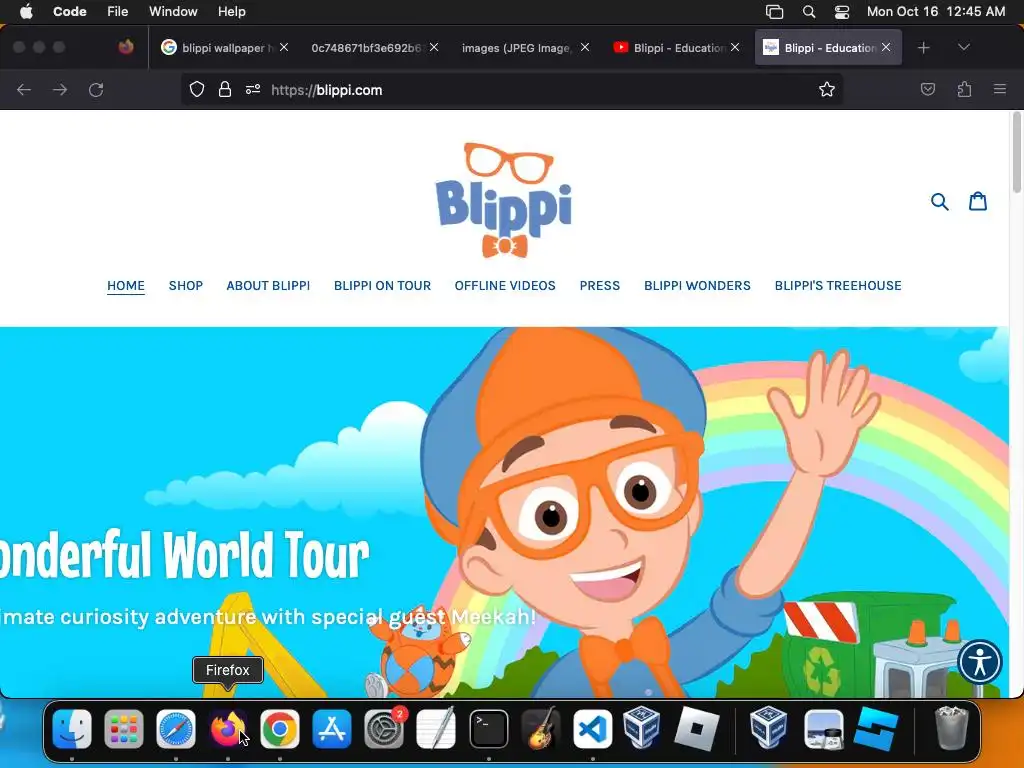
Task: Launch Safari from the Dock
Action: point(176,729)
